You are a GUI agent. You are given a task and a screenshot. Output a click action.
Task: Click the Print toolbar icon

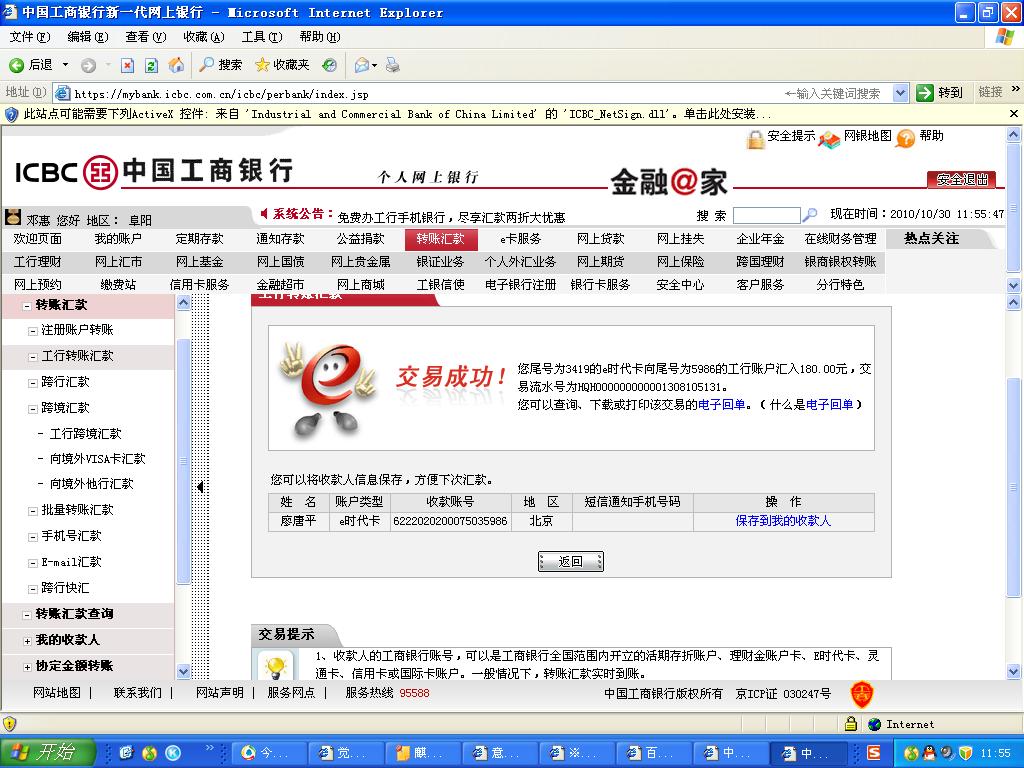click(x=393, y=65)
